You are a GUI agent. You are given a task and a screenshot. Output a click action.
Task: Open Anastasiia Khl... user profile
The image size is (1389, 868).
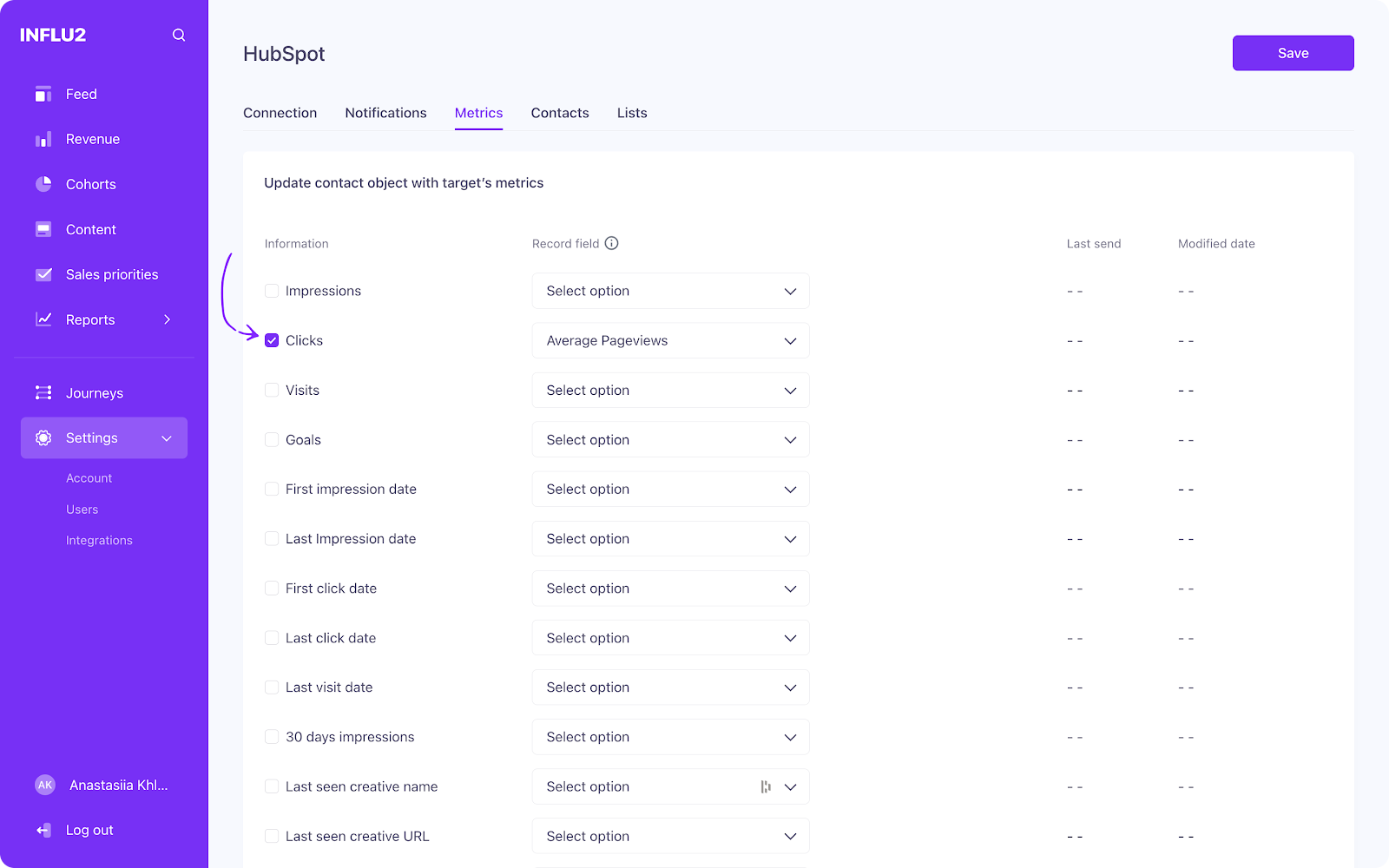tap(119, 785)
